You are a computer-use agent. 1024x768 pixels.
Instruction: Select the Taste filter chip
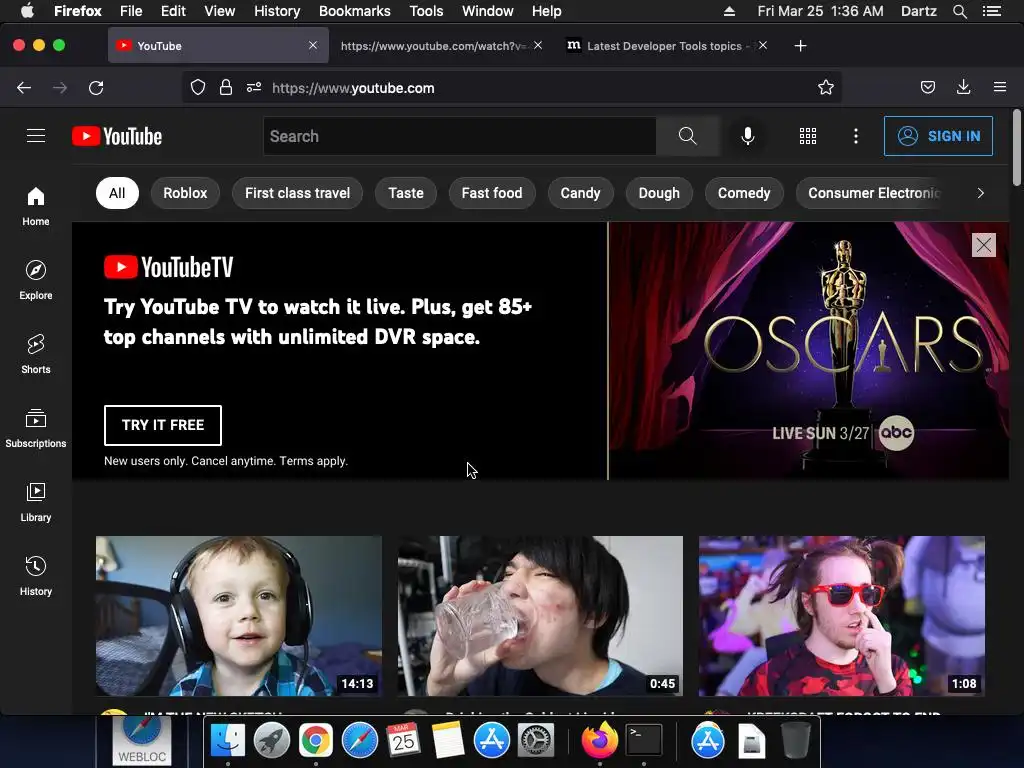(x=406, y=193)
